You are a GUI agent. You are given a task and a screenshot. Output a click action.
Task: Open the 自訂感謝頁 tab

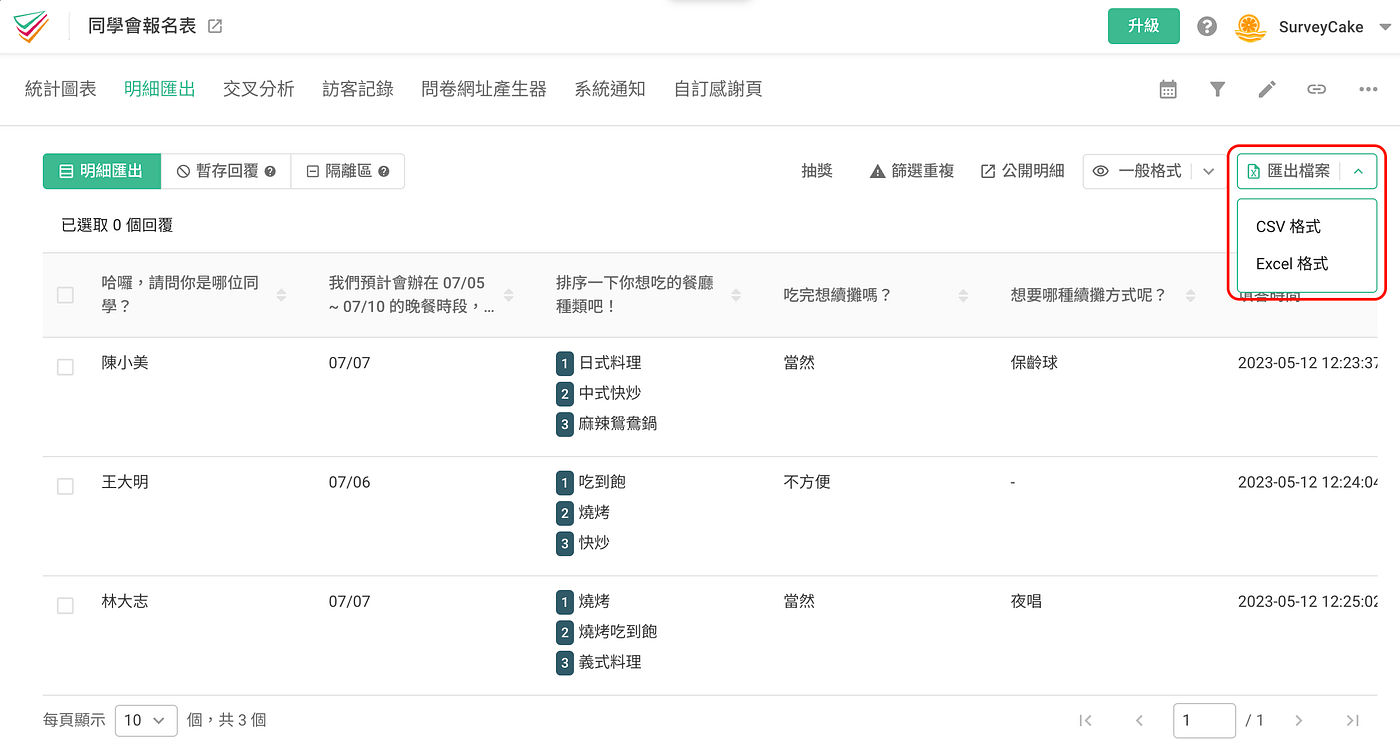point(718,89)
